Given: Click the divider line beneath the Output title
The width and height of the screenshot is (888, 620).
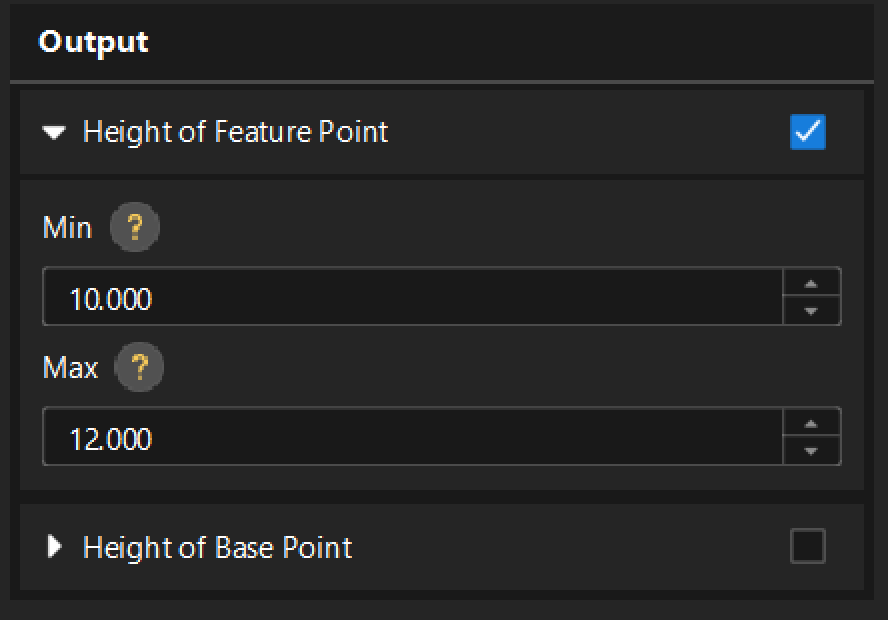Looking at the screenshot, I should [x=441, y=81].
